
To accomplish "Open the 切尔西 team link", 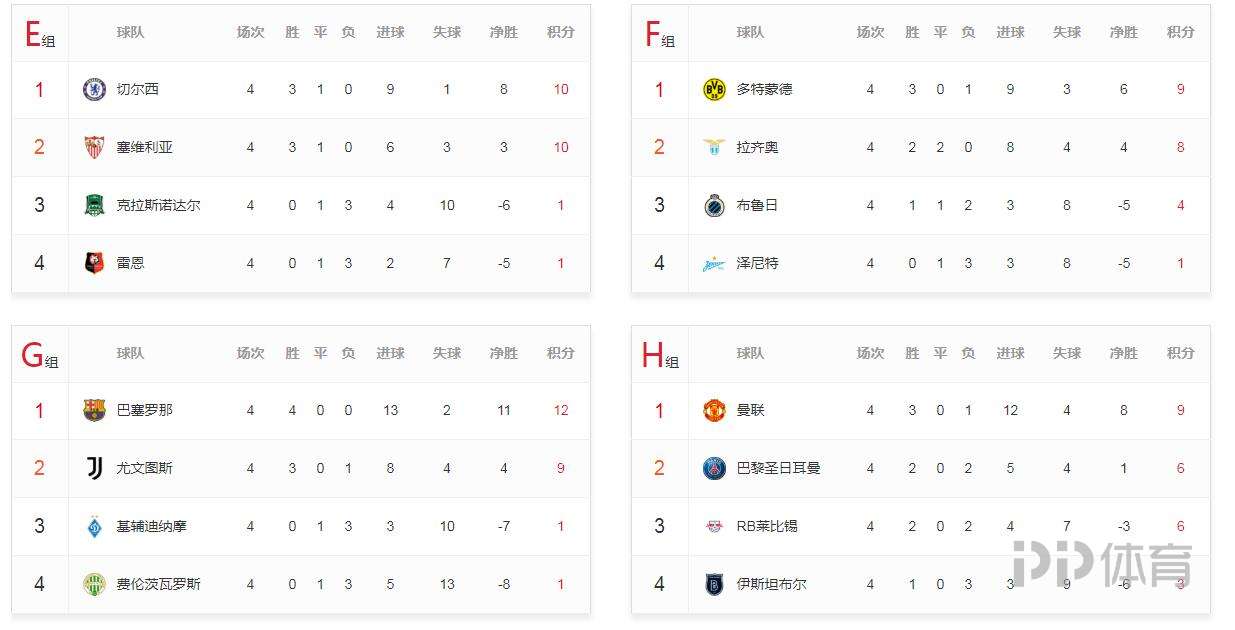I will (x=137, y=89).
